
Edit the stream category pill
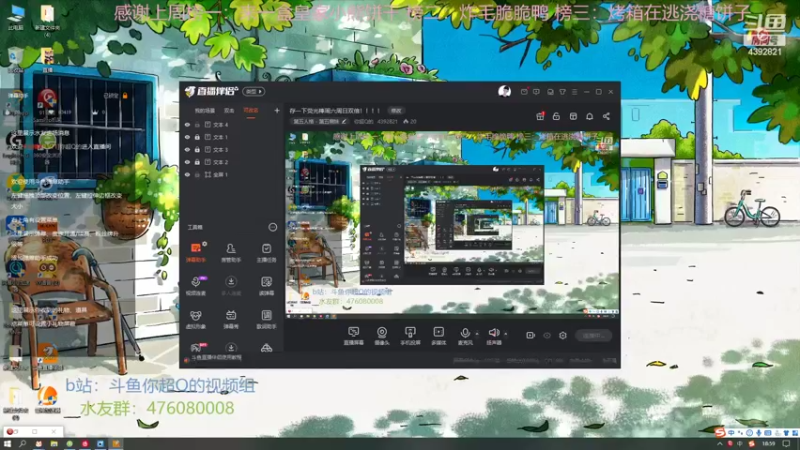[319, 122]
